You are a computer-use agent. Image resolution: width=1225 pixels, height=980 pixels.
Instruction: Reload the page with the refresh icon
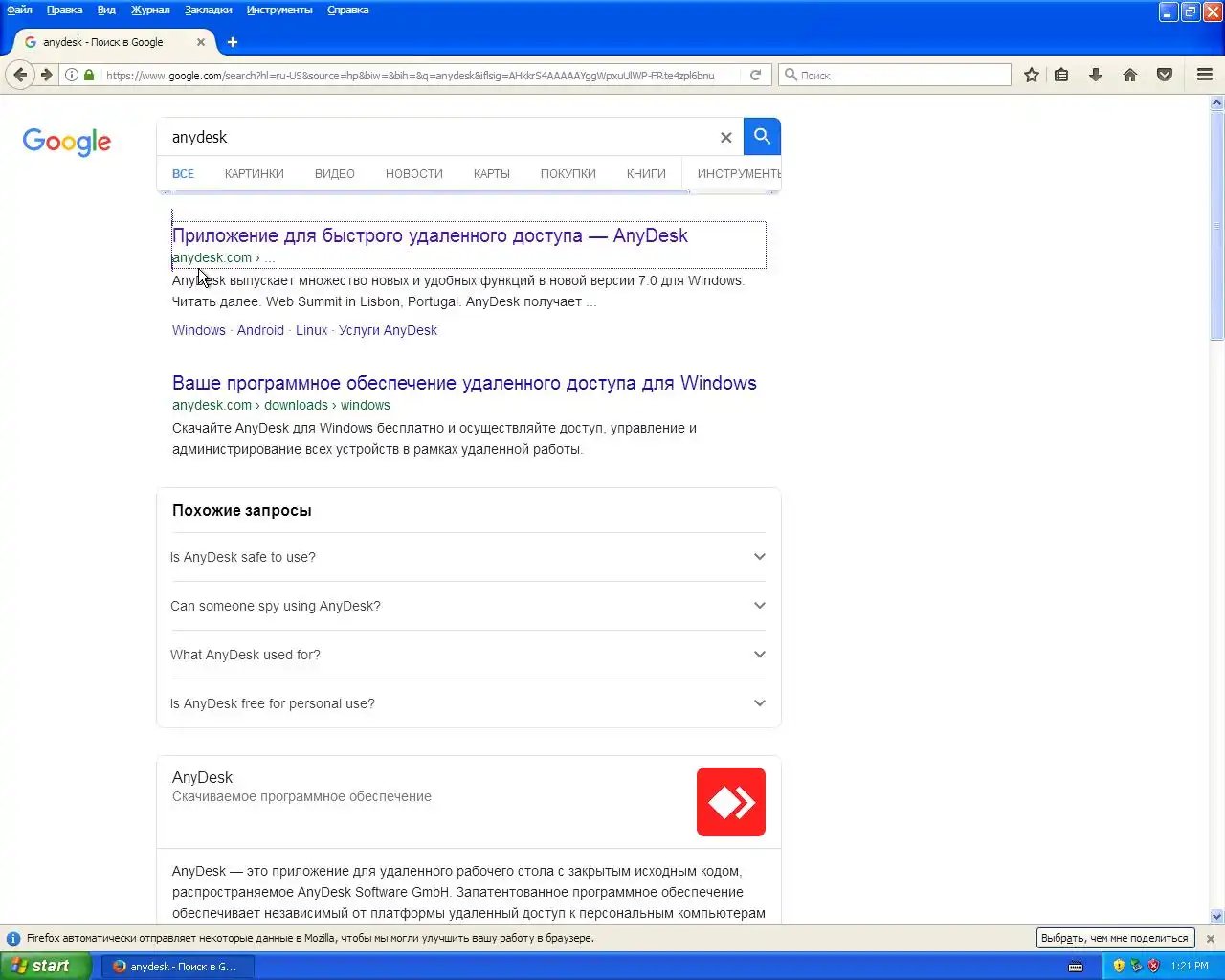point(755,75)
